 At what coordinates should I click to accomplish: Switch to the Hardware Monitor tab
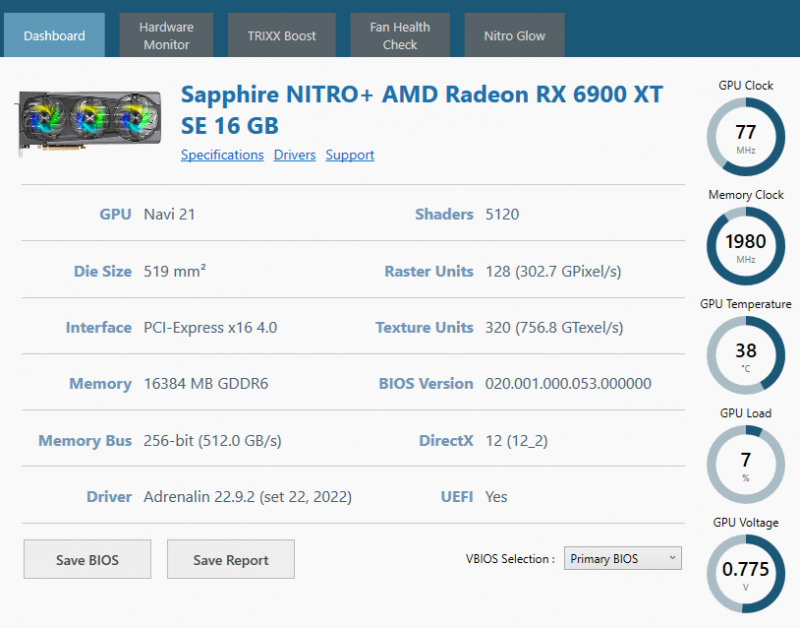click(166, 35)
